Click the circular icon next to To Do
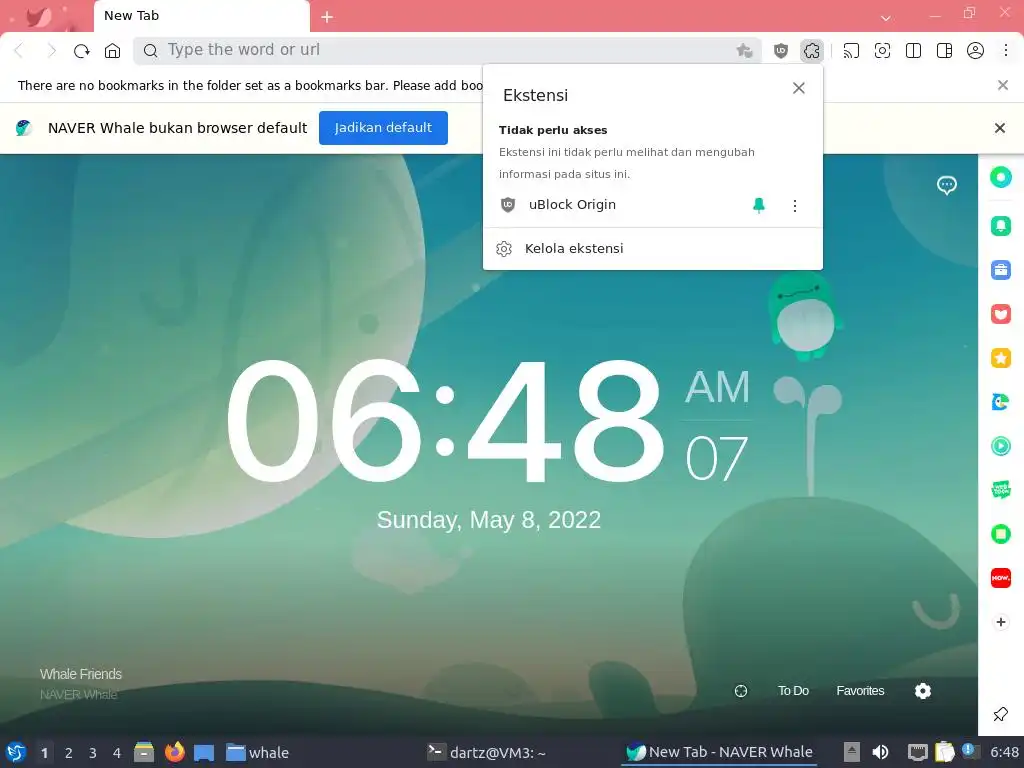1024x768 pixels. pyautogui.click(x=741, y=691)
